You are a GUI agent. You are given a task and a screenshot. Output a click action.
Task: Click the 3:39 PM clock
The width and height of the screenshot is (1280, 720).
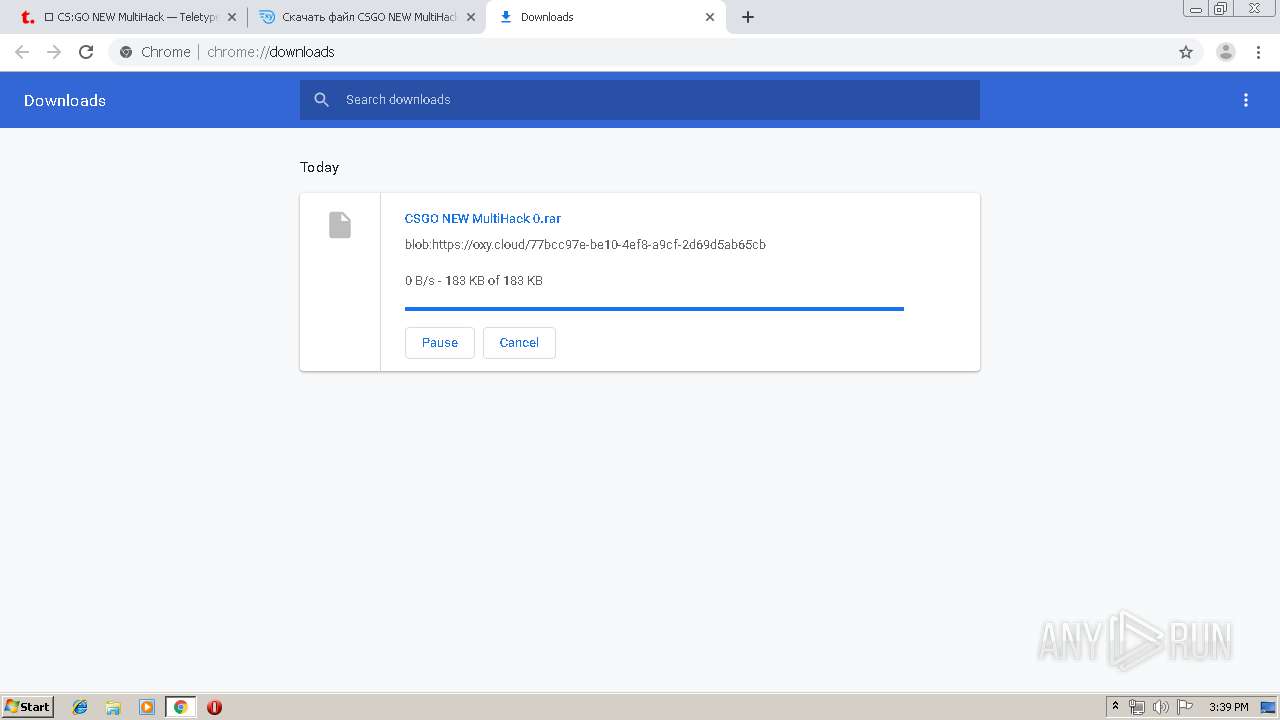(x=1229, y=707)
